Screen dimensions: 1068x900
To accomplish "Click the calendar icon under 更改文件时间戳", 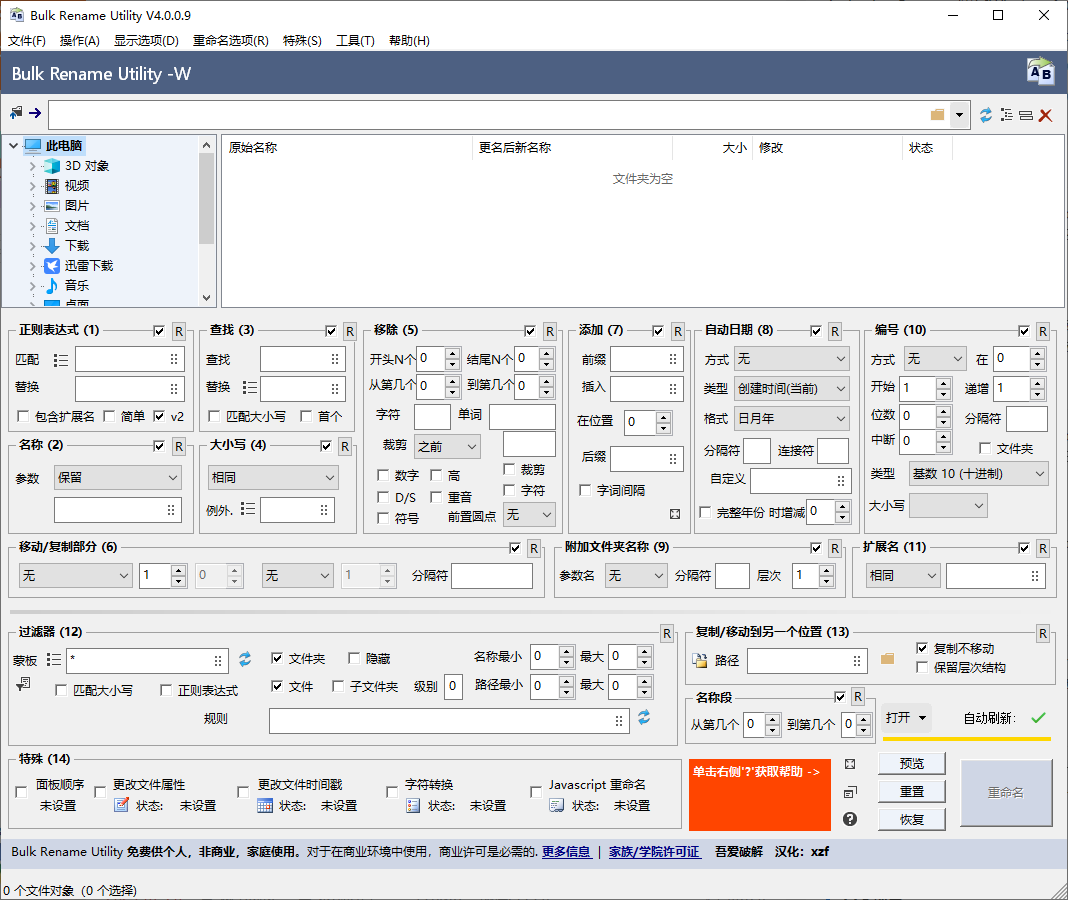I will coord(265,805).
